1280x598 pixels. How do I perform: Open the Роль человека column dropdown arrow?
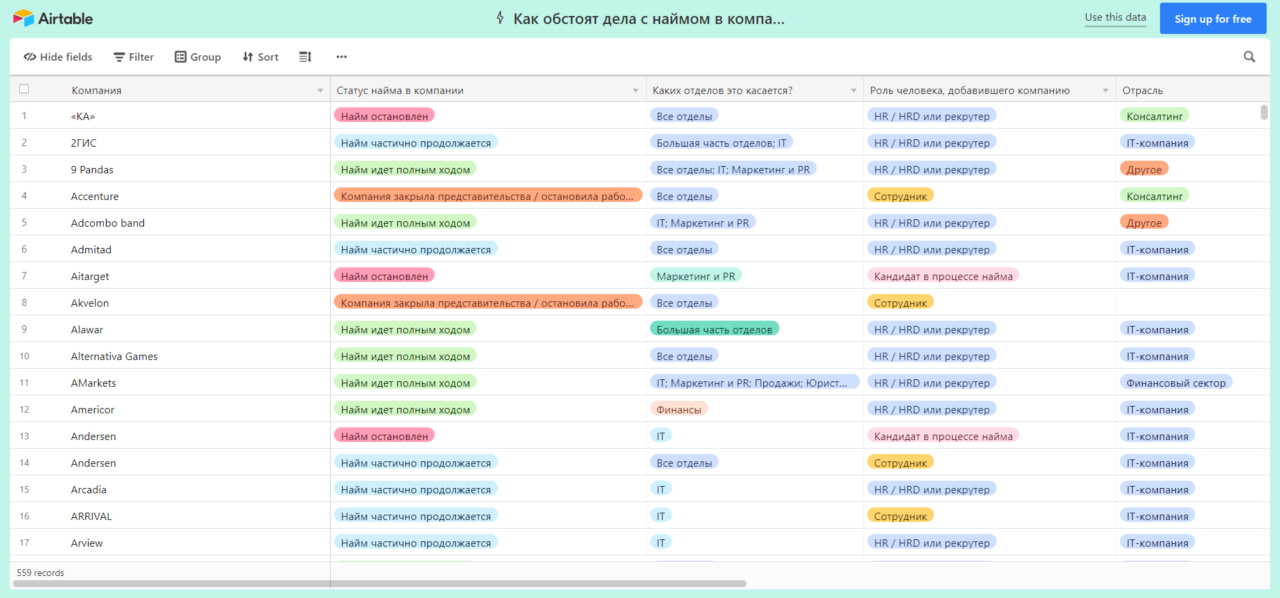1105,91
